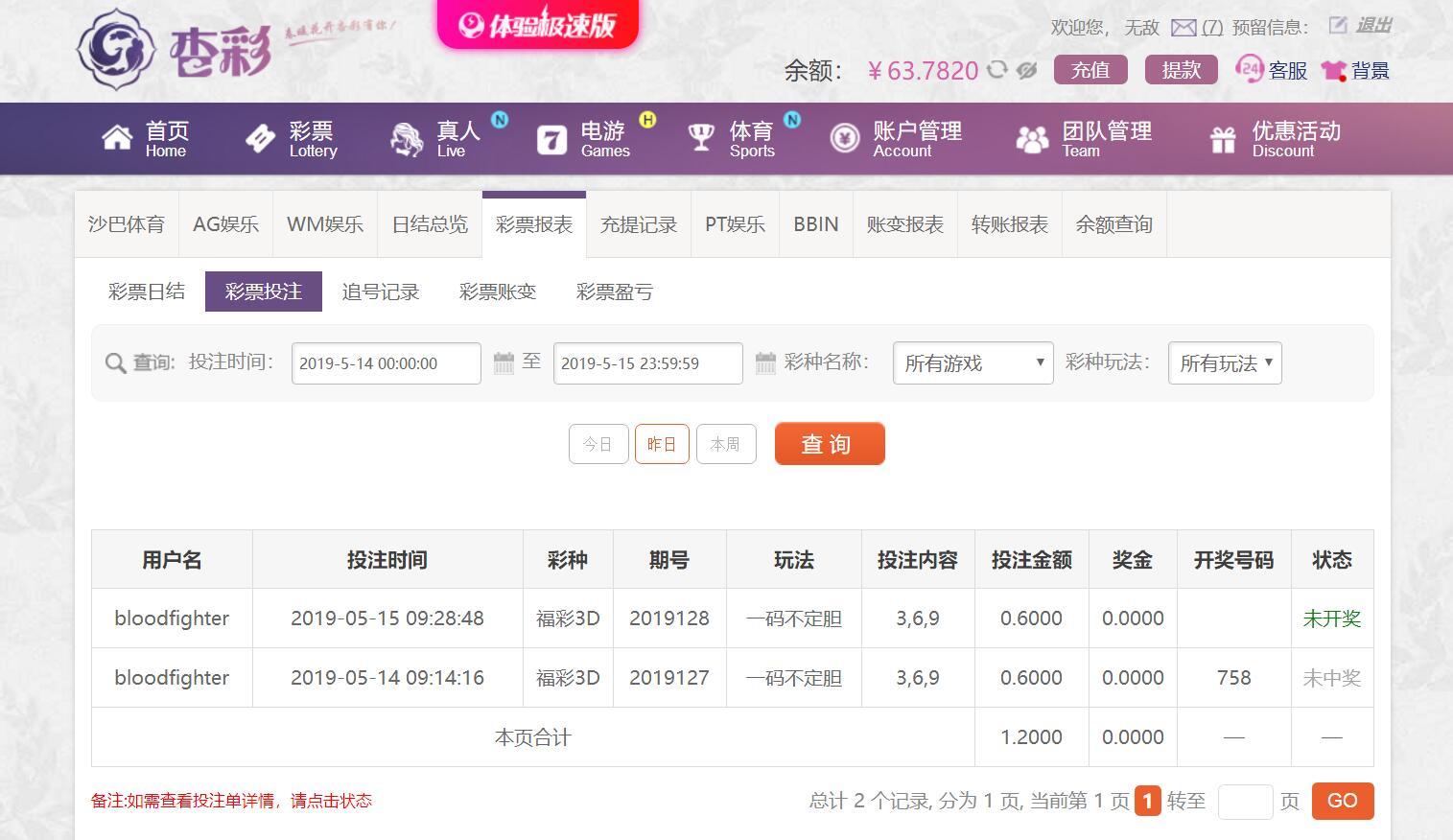Click the Team people icon
Viewport: 1453px width, 840px height.
point(1032,140)
